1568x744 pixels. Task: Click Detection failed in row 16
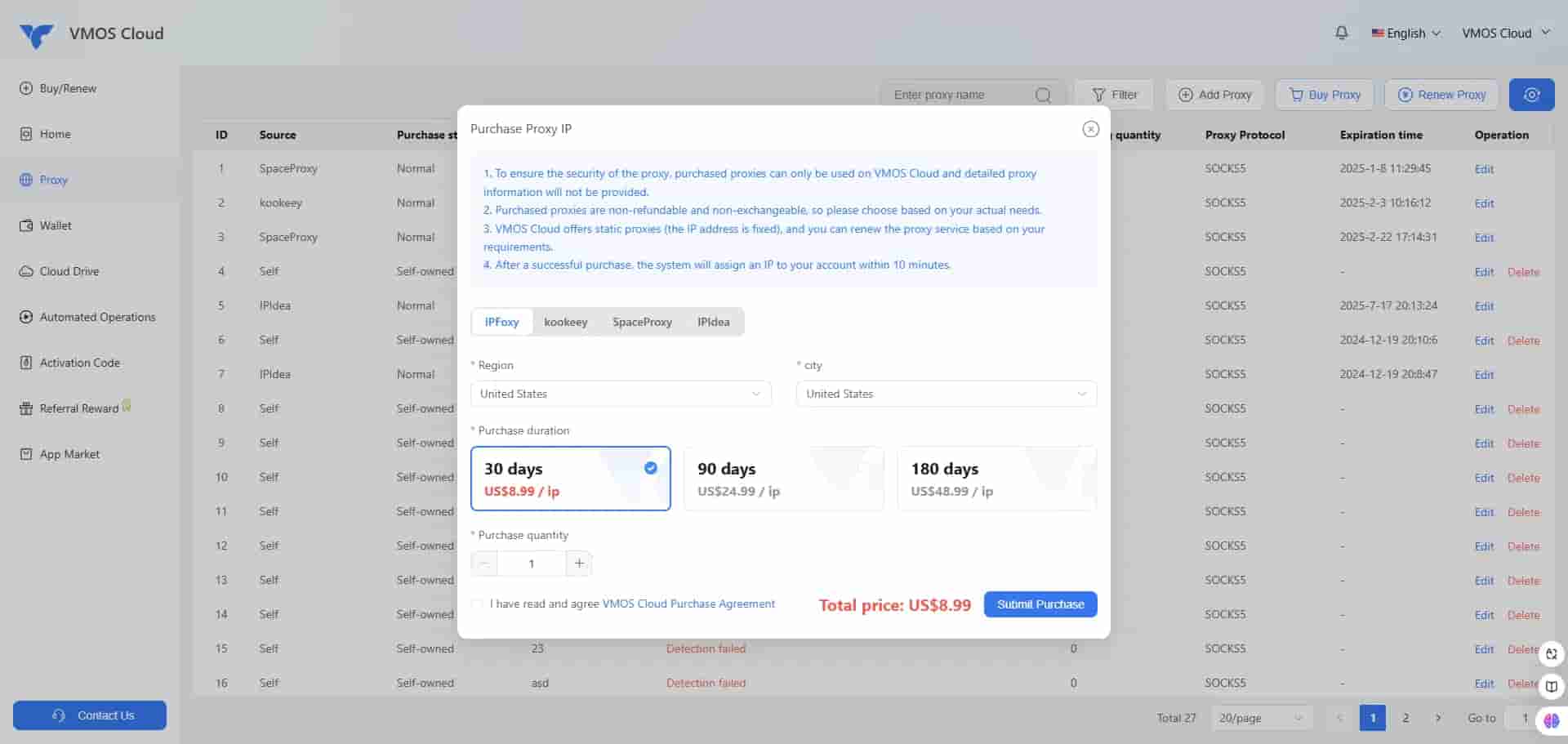point(706,683)
